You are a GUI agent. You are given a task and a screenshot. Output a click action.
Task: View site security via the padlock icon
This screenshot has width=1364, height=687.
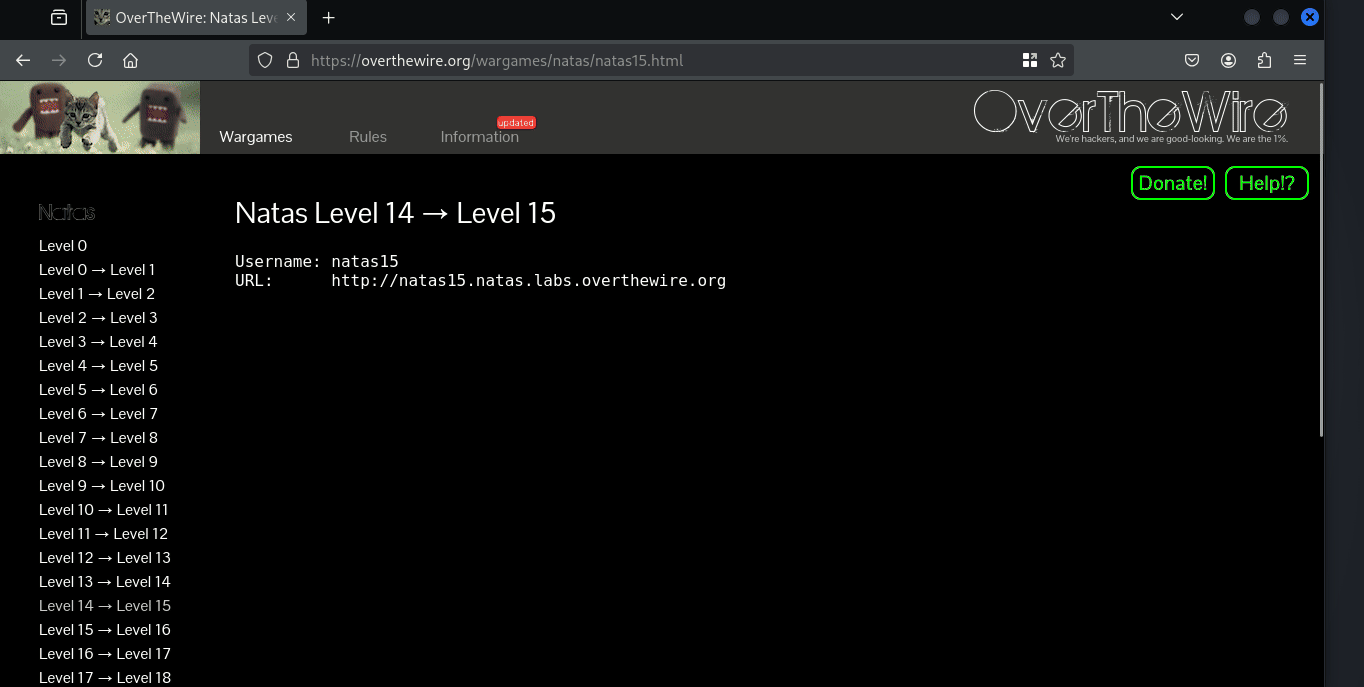click(292, 60)
